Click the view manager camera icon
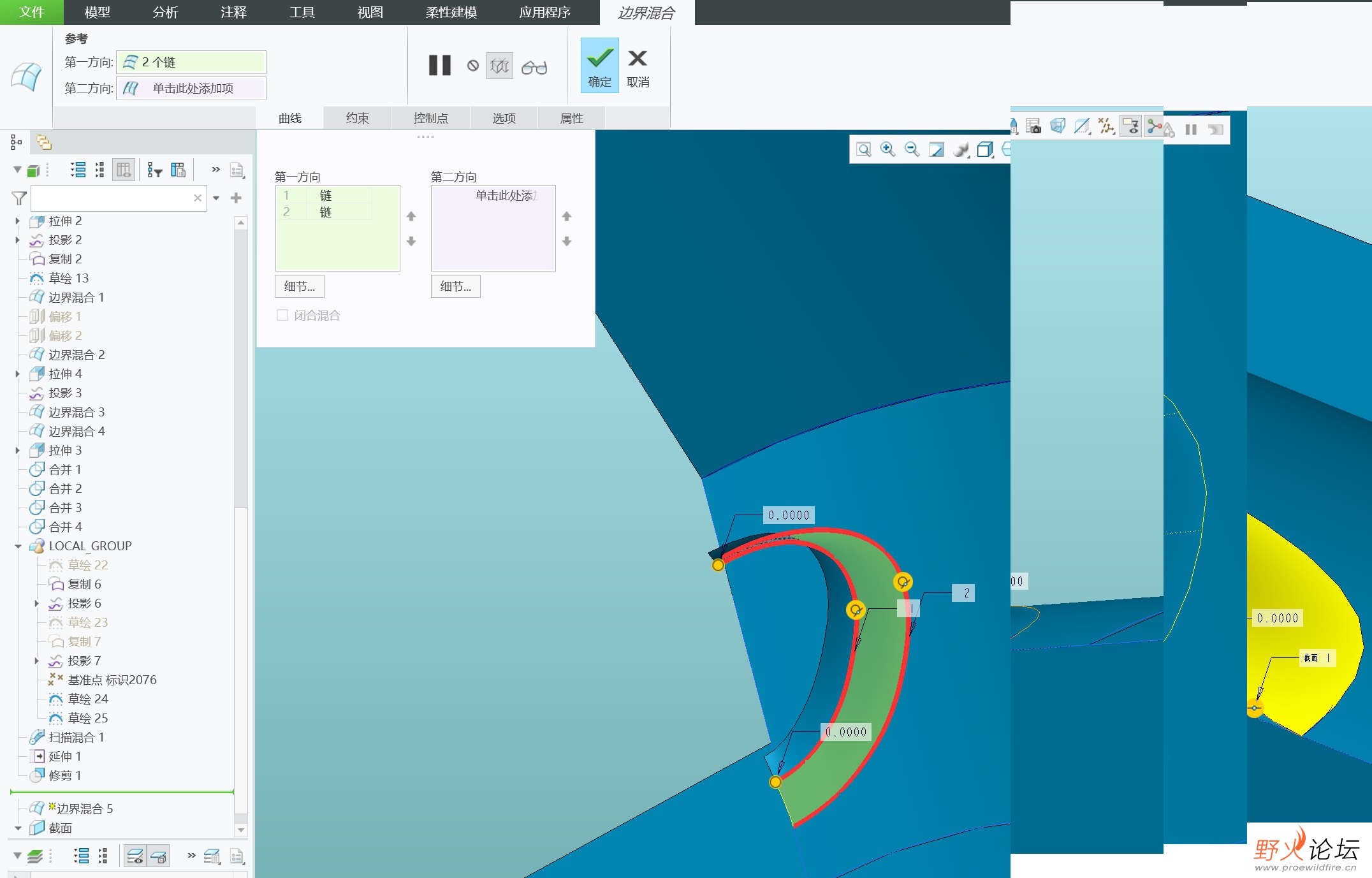The image size is (1372, 878). point(1033,126)
